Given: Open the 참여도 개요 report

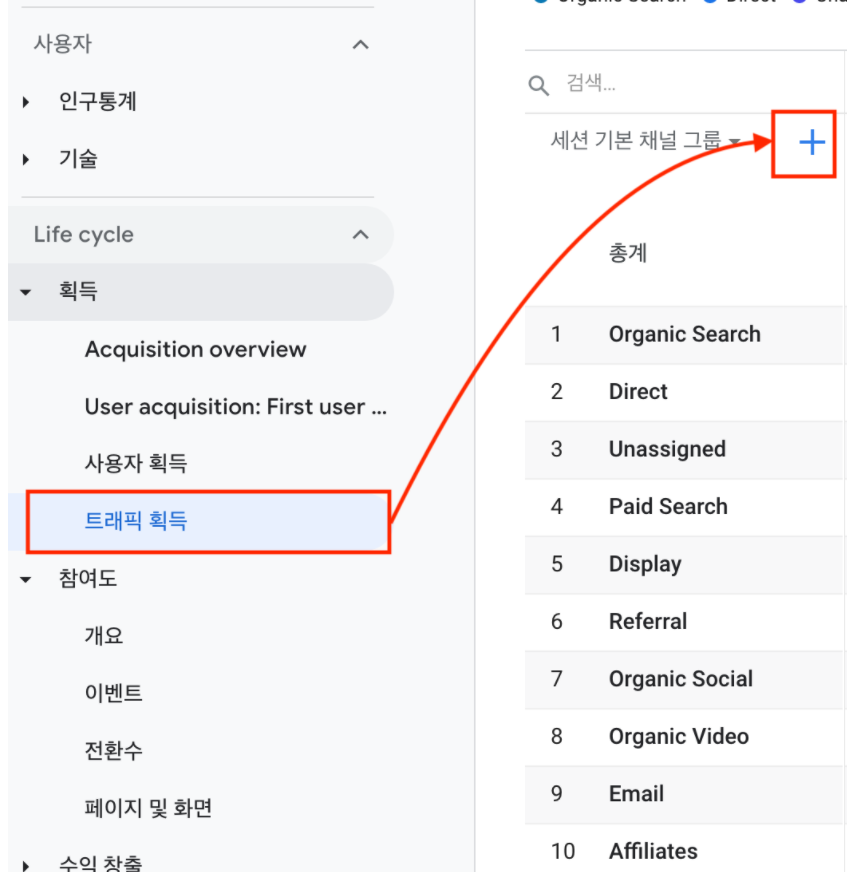Looking at the screenshot, I should (103, 636).
